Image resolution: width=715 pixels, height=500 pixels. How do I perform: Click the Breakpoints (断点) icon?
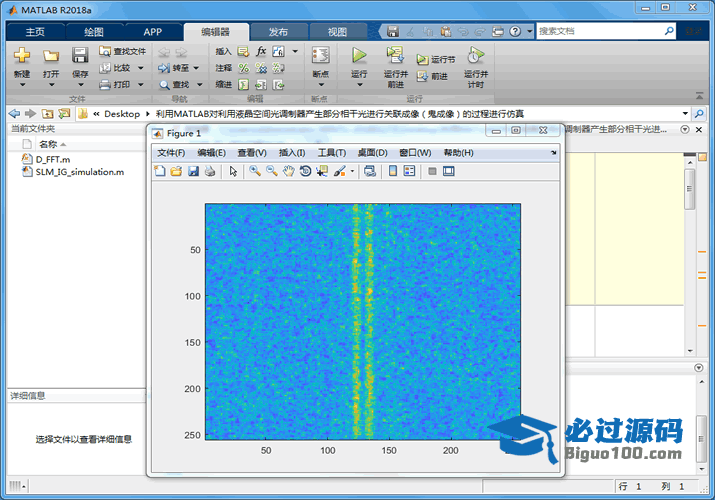point(321,56)
